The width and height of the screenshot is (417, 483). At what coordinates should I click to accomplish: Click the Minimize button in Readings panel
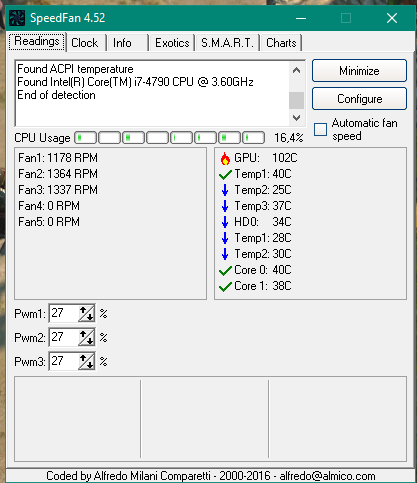click(359, 71)
